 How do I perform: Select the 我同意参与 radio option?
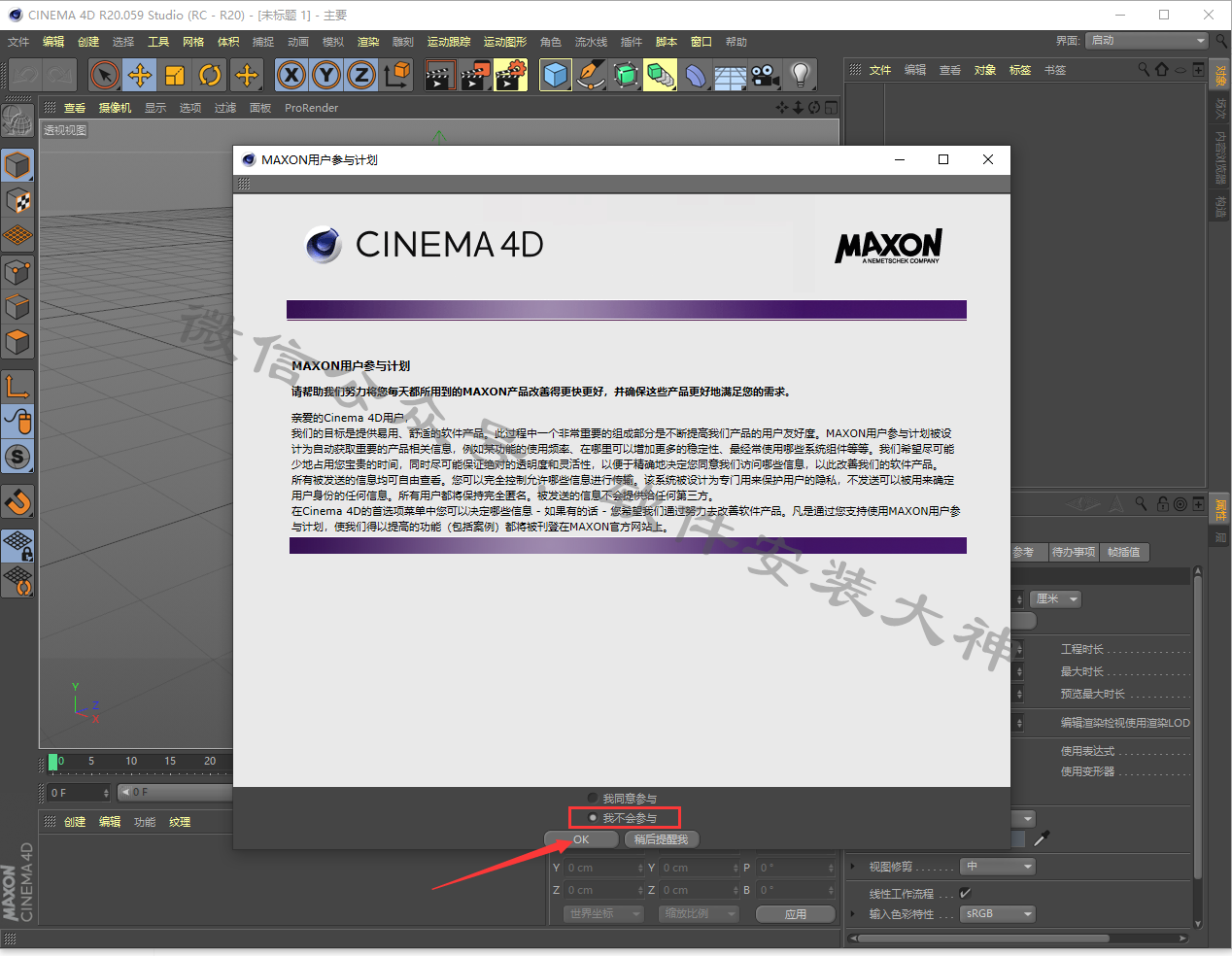pyautogui.click(x=622, y=799)
